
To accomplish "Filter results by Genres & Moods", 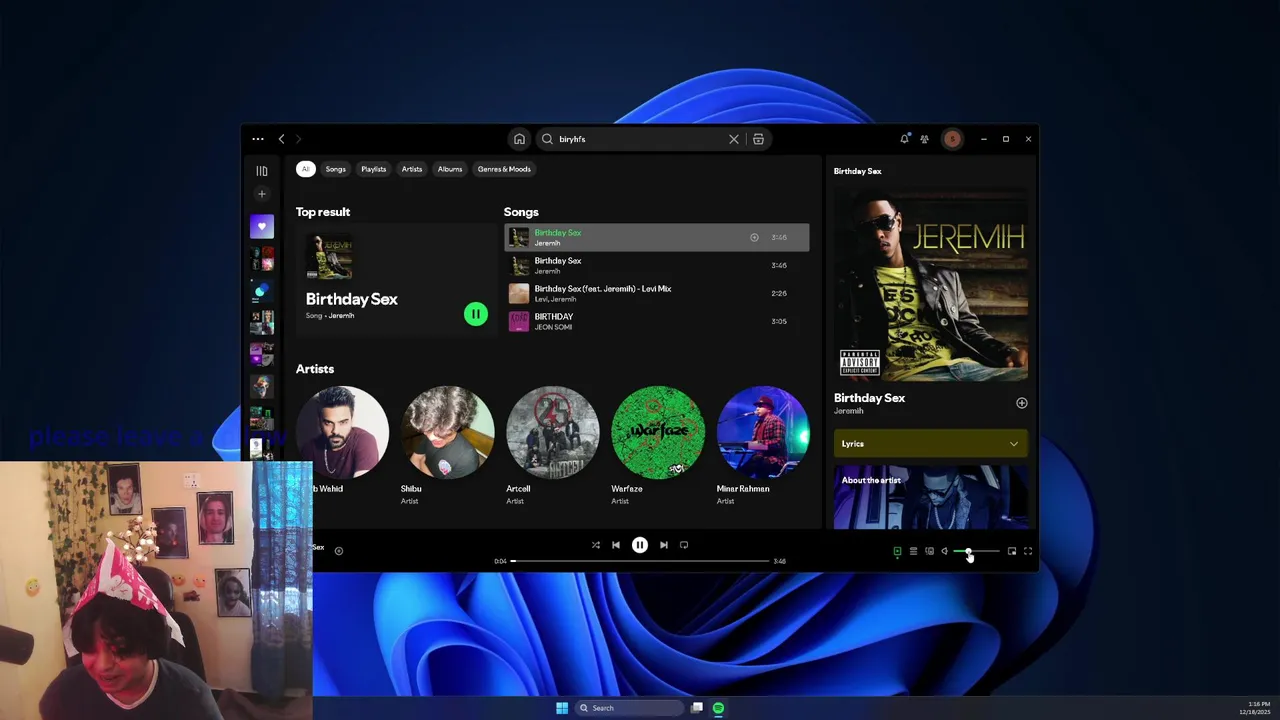I will [504, 169].
